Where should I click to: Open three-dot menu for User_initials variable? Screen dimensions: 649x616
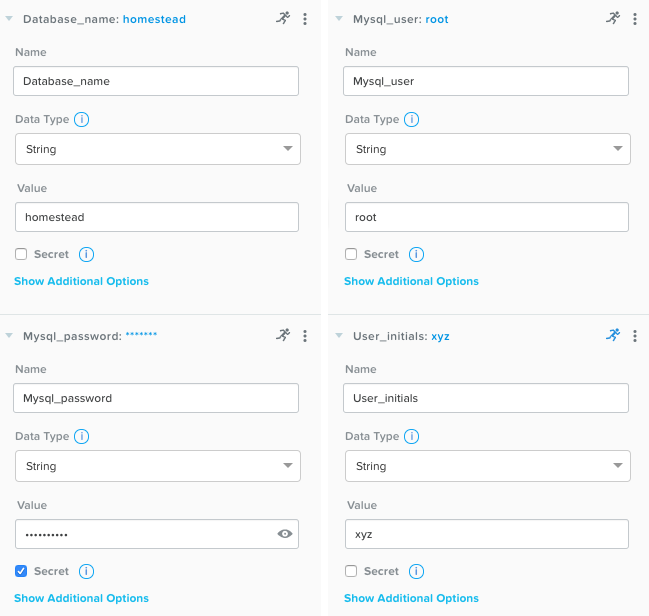point(635,336)
